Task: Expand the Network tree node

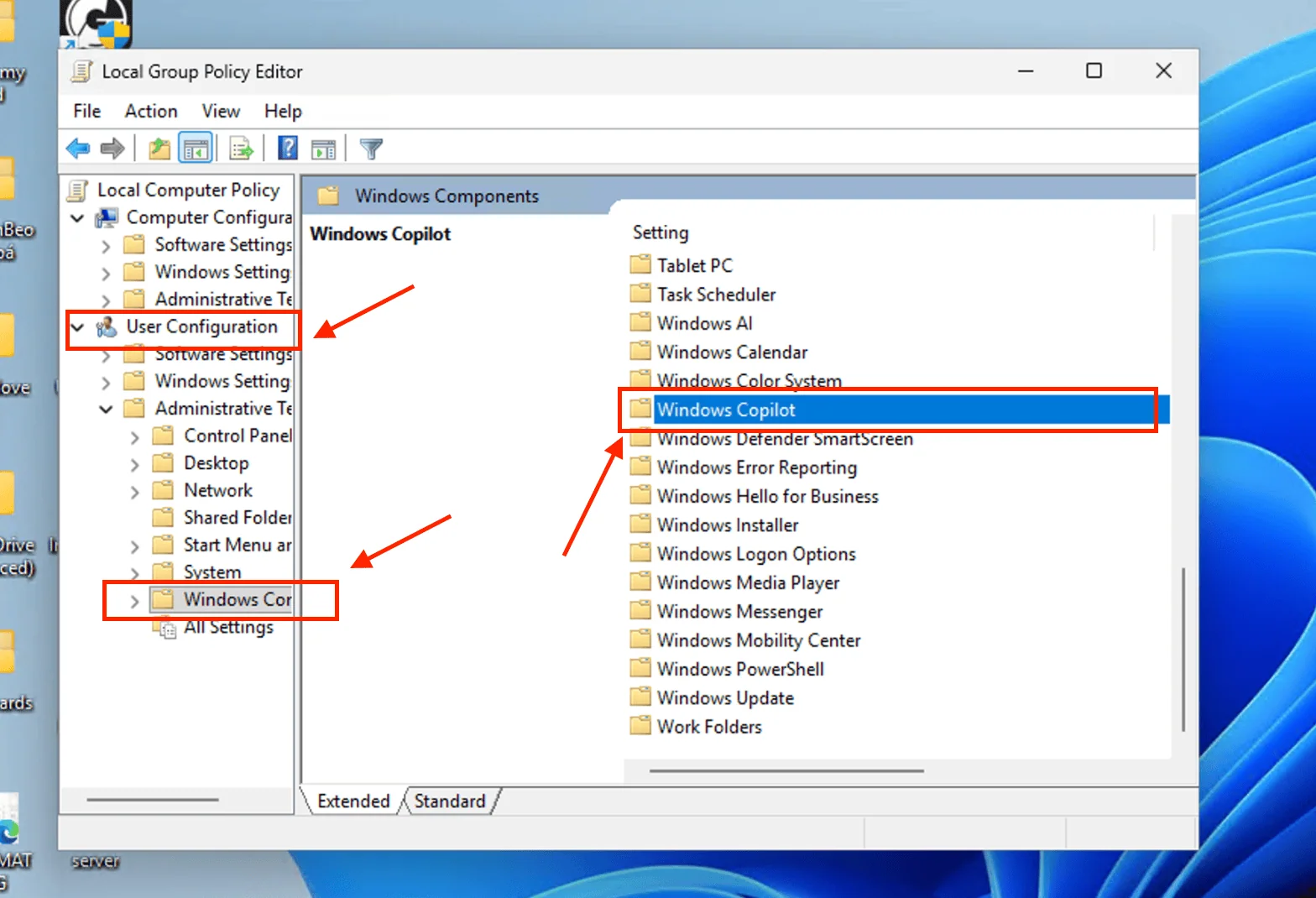Action: pos(135,492)
